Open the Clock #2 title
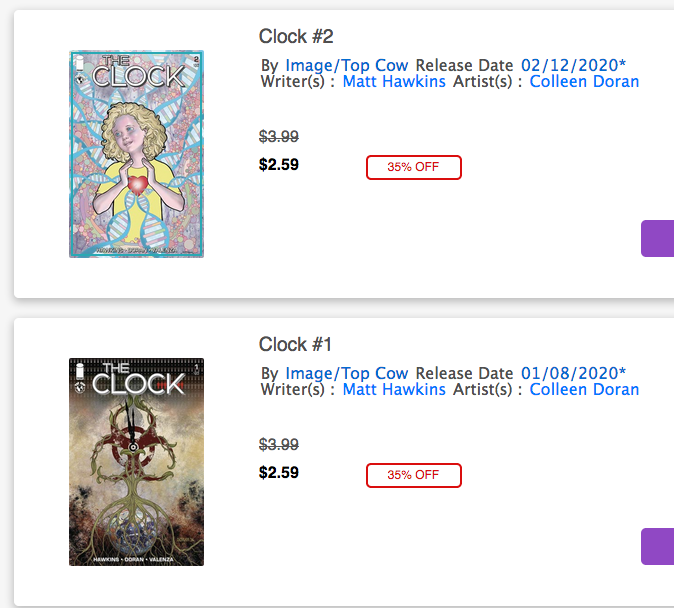The width and height of the screenshot is (674, 608). coord(296,37)
